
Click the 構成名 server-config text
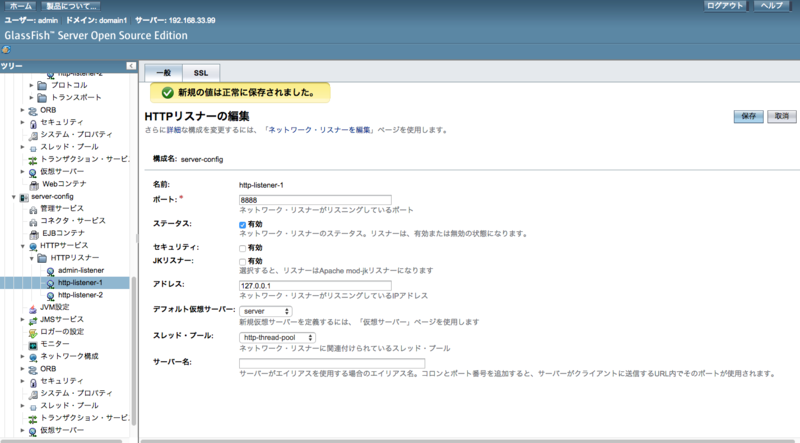[202, 159]
